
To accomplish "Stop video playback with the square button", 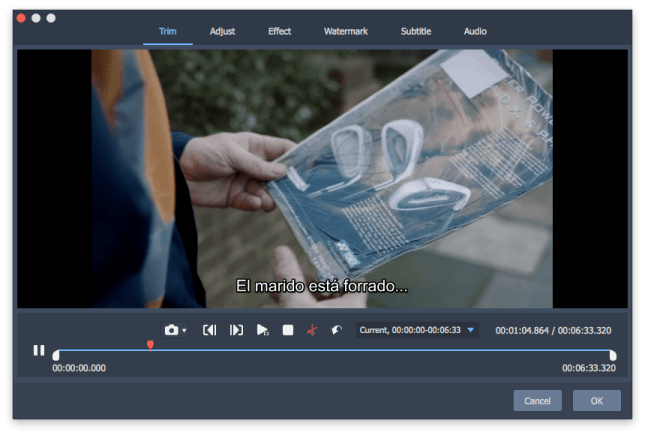I will [288, 330].
